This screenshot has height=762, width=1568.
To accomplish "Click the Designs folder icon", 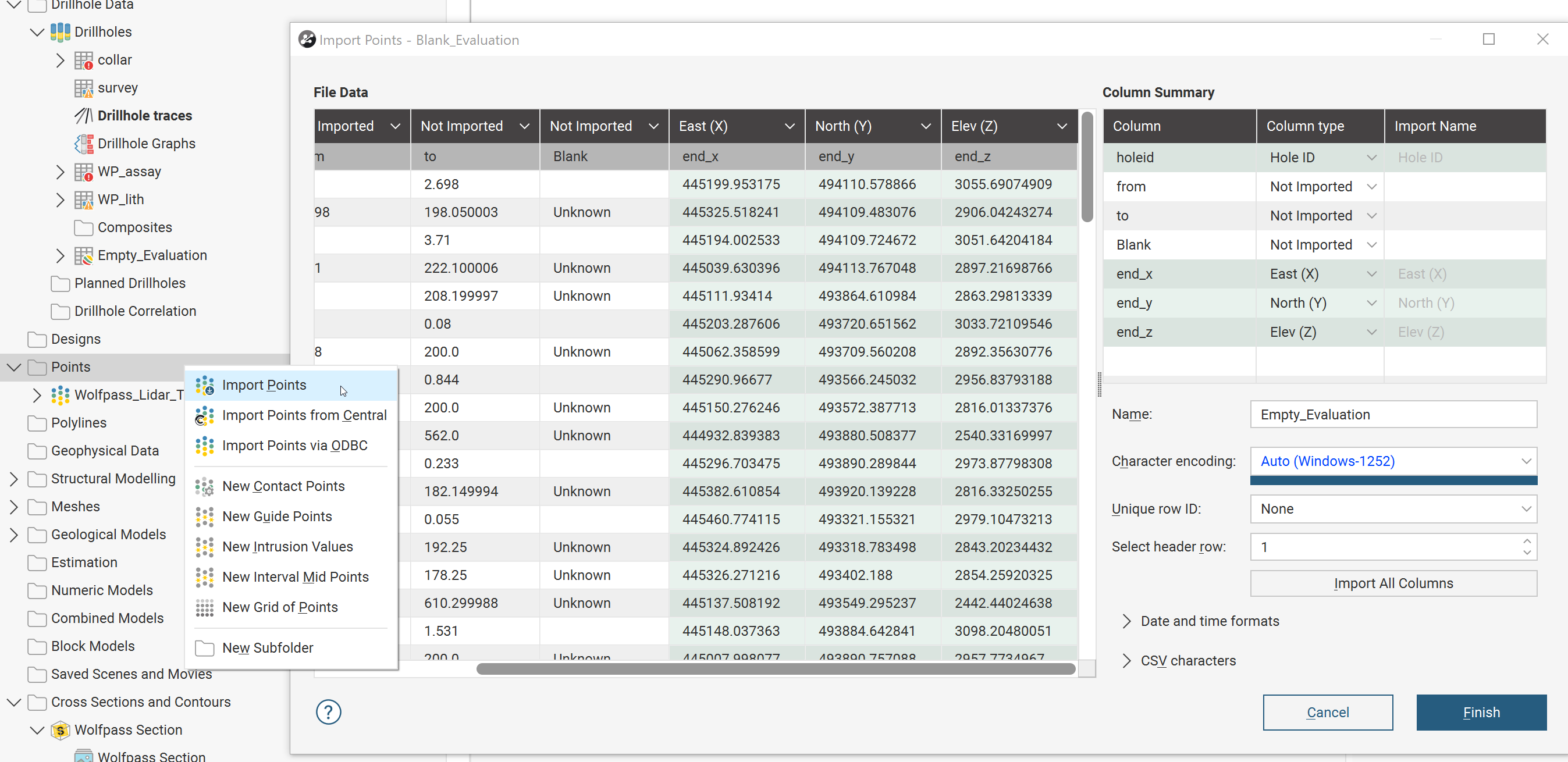I will point(37,339).
